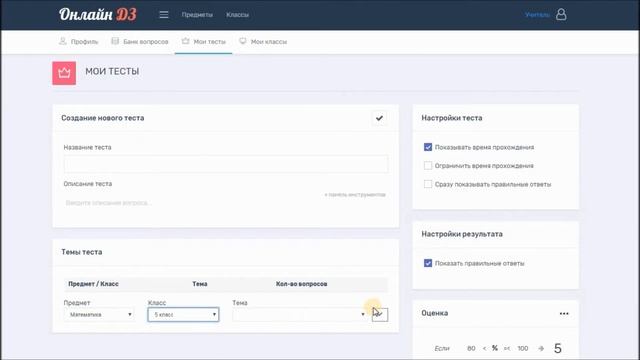Click the панель инструментов link
The height and width of the screenshot is (360, 640).
(355, 195)
